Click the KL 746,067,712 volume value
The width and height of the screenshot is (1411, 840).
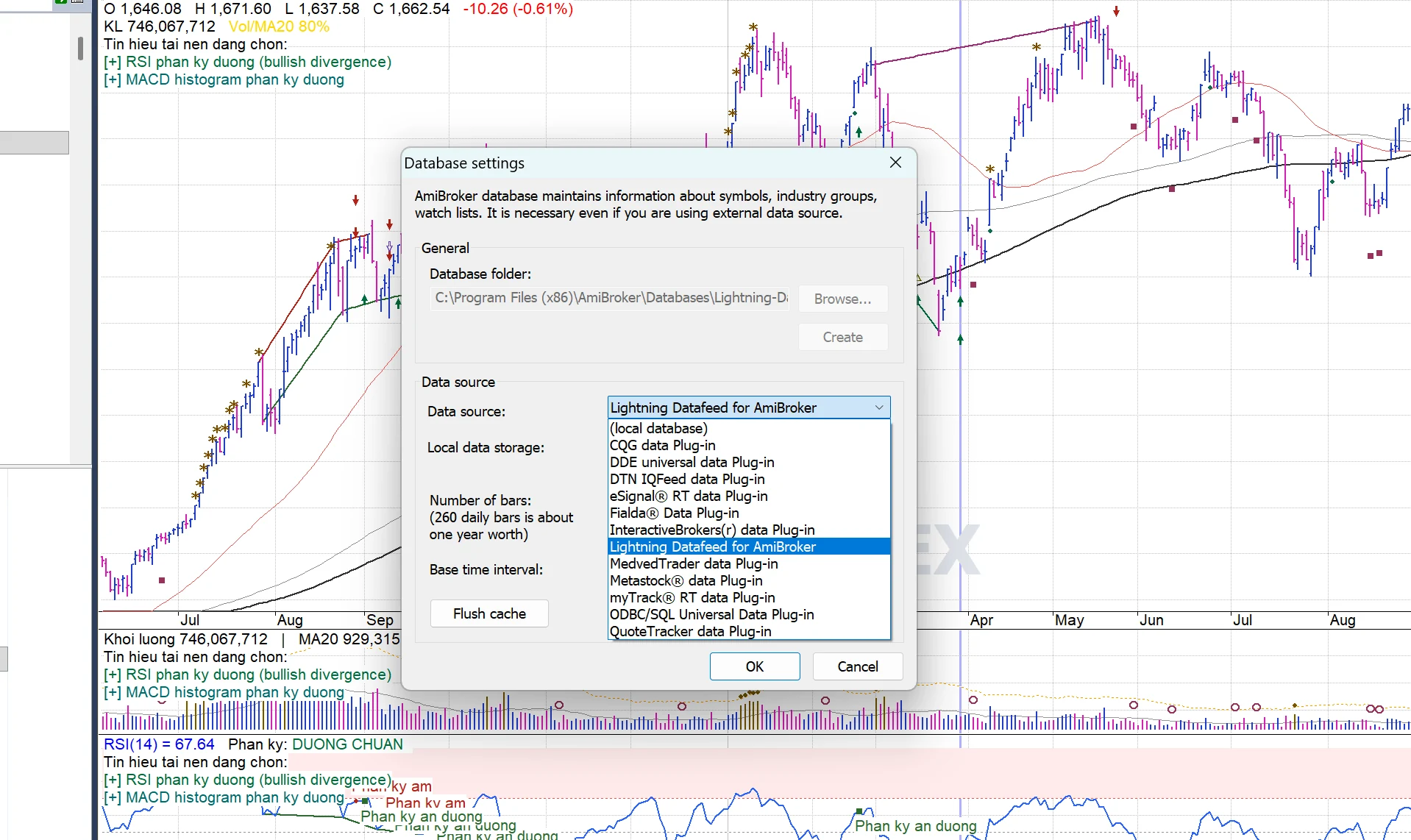[x=160, y=26]
